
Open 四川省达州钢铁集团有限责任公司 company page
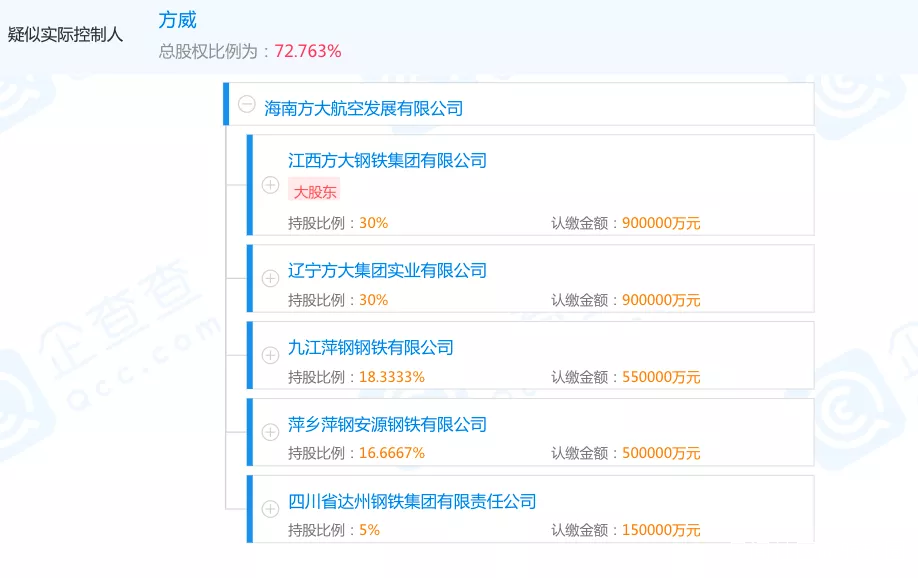coord(412,501)
